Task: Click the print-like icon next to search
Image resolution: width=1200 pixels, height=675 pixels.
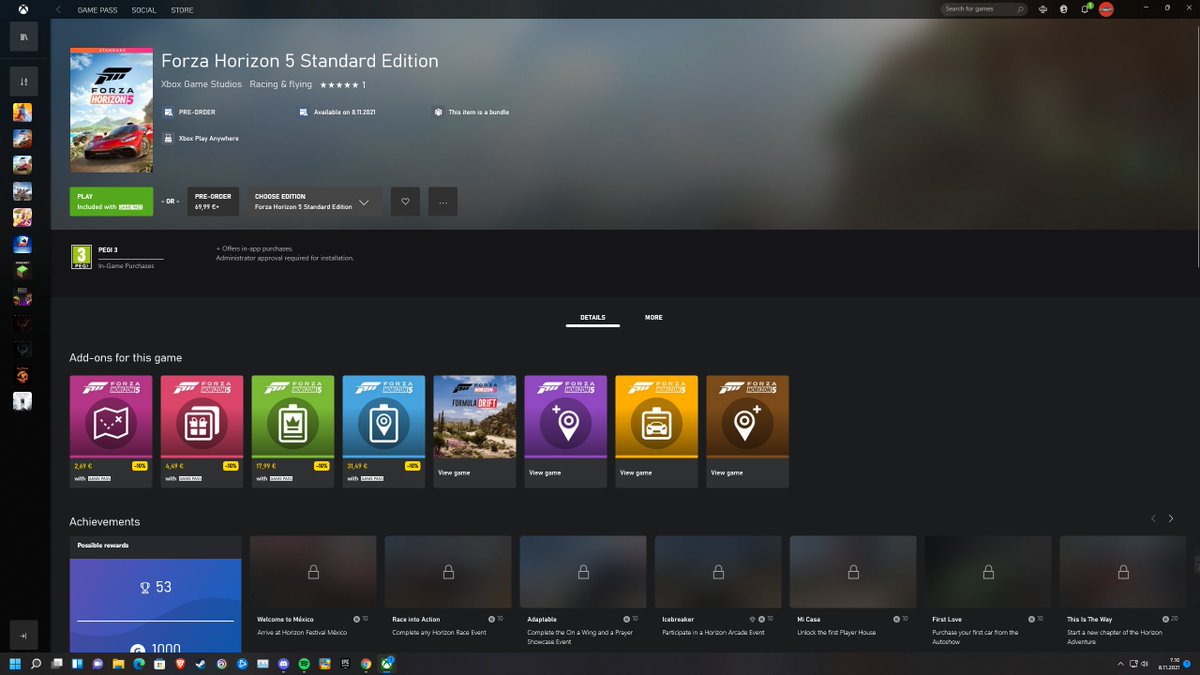Action: tap(1044, 9)
